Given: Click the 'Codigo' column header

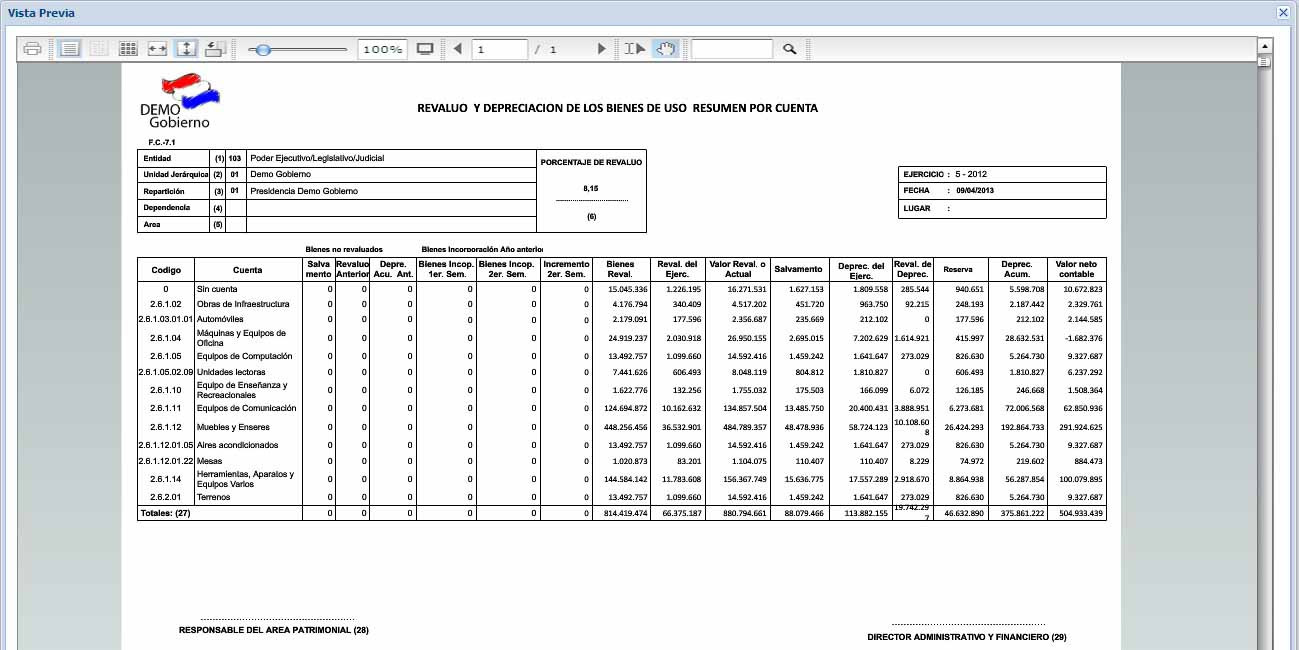Looking at the screenshot, I should click(166, 270).
